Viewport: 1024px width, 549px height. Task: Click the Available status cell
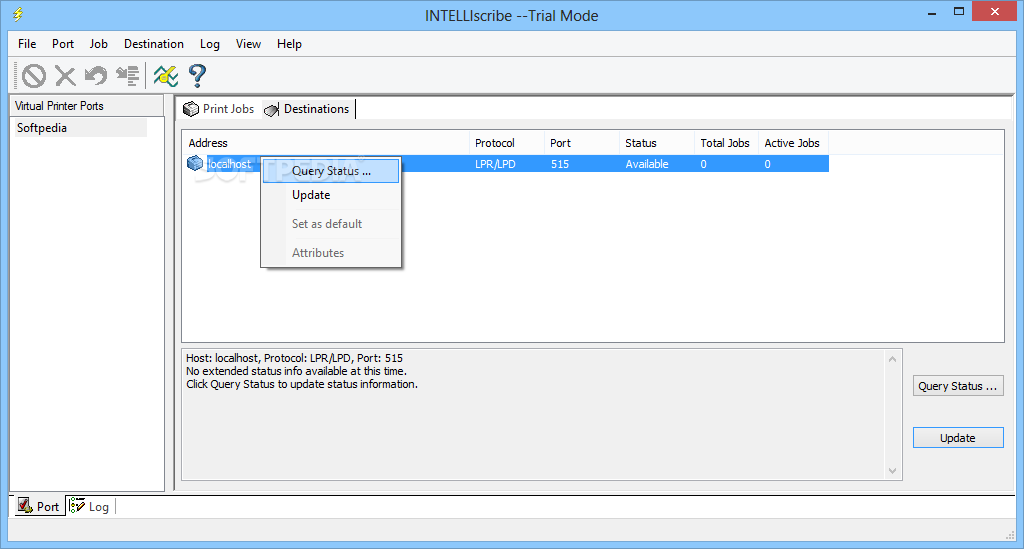click(x=647, y=164)
